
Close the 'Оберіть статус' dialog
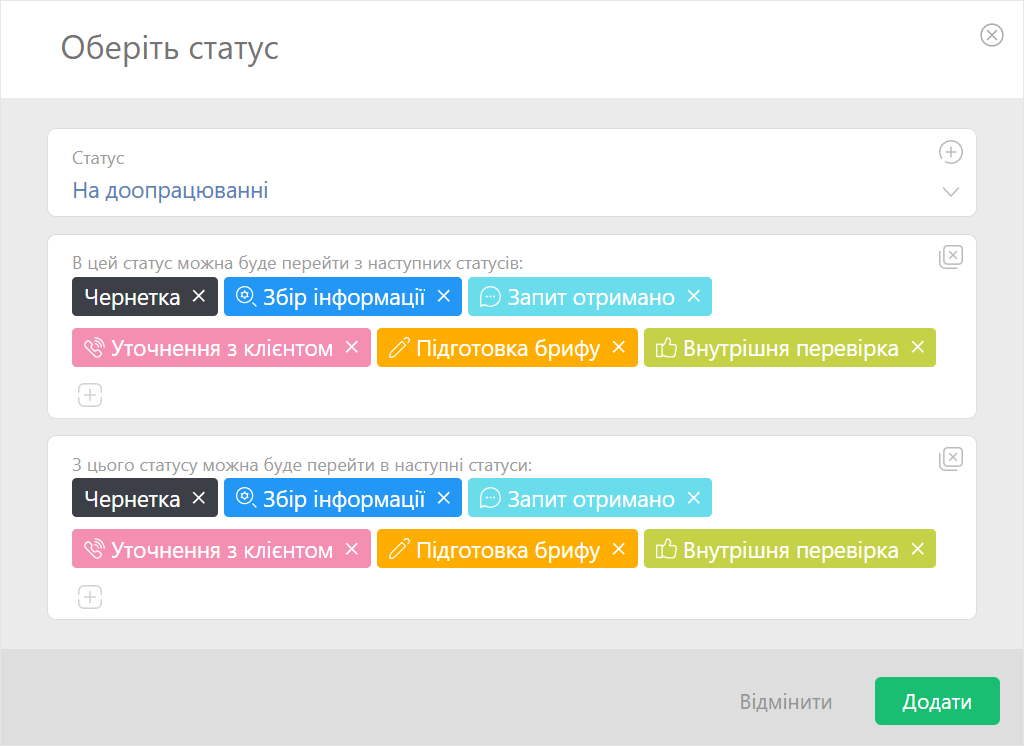click(x=991, y=36)
